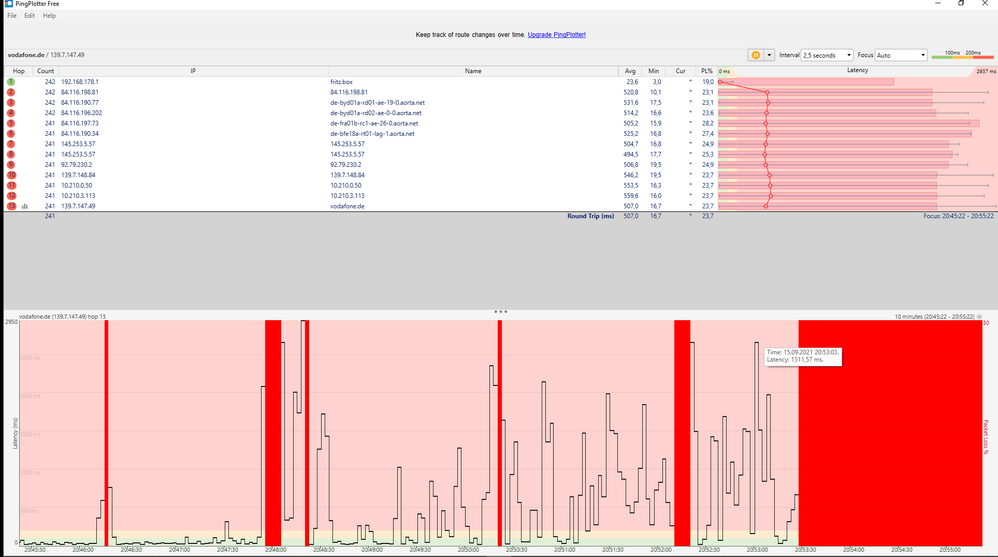Select hop 9 red number icon
This screenshot has height=557, width=998.
[x=11, y=165]
